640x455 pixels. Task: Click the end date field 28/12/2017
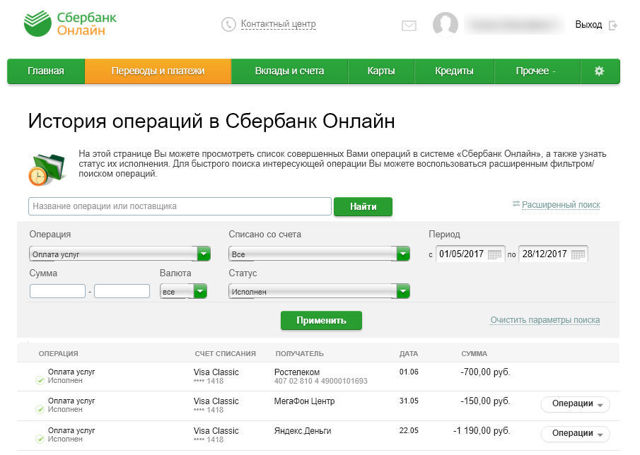(x=553, y=254)
